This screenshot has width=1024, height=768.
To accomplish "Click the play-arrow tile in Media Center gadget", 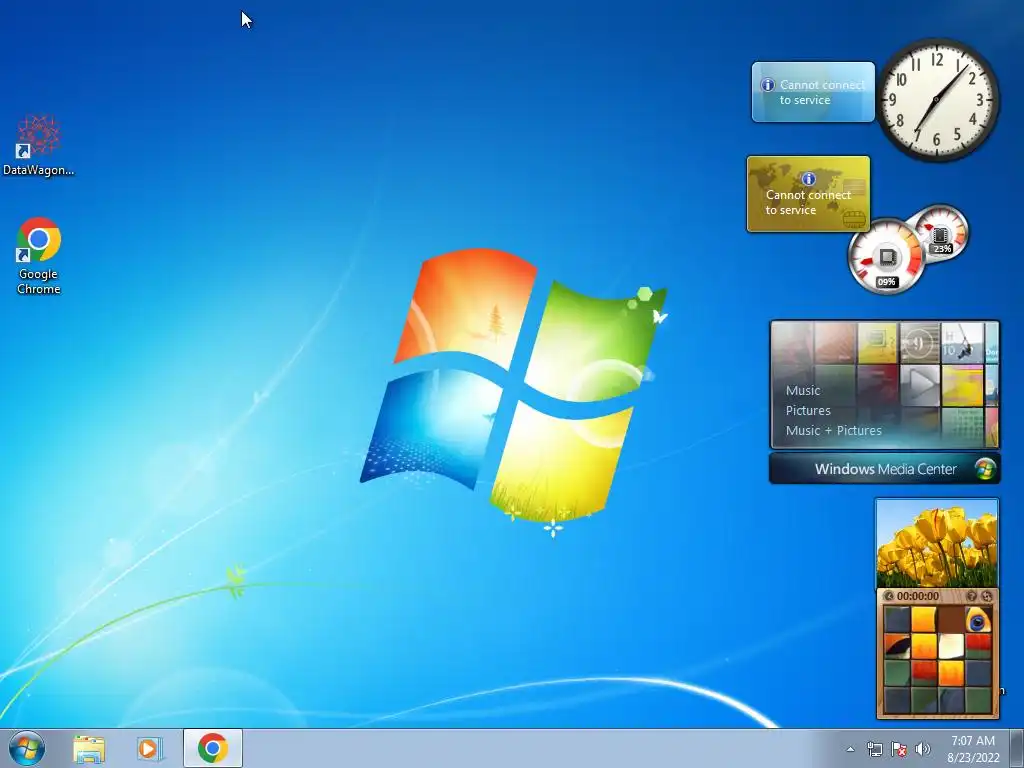I will coord(920,385).
